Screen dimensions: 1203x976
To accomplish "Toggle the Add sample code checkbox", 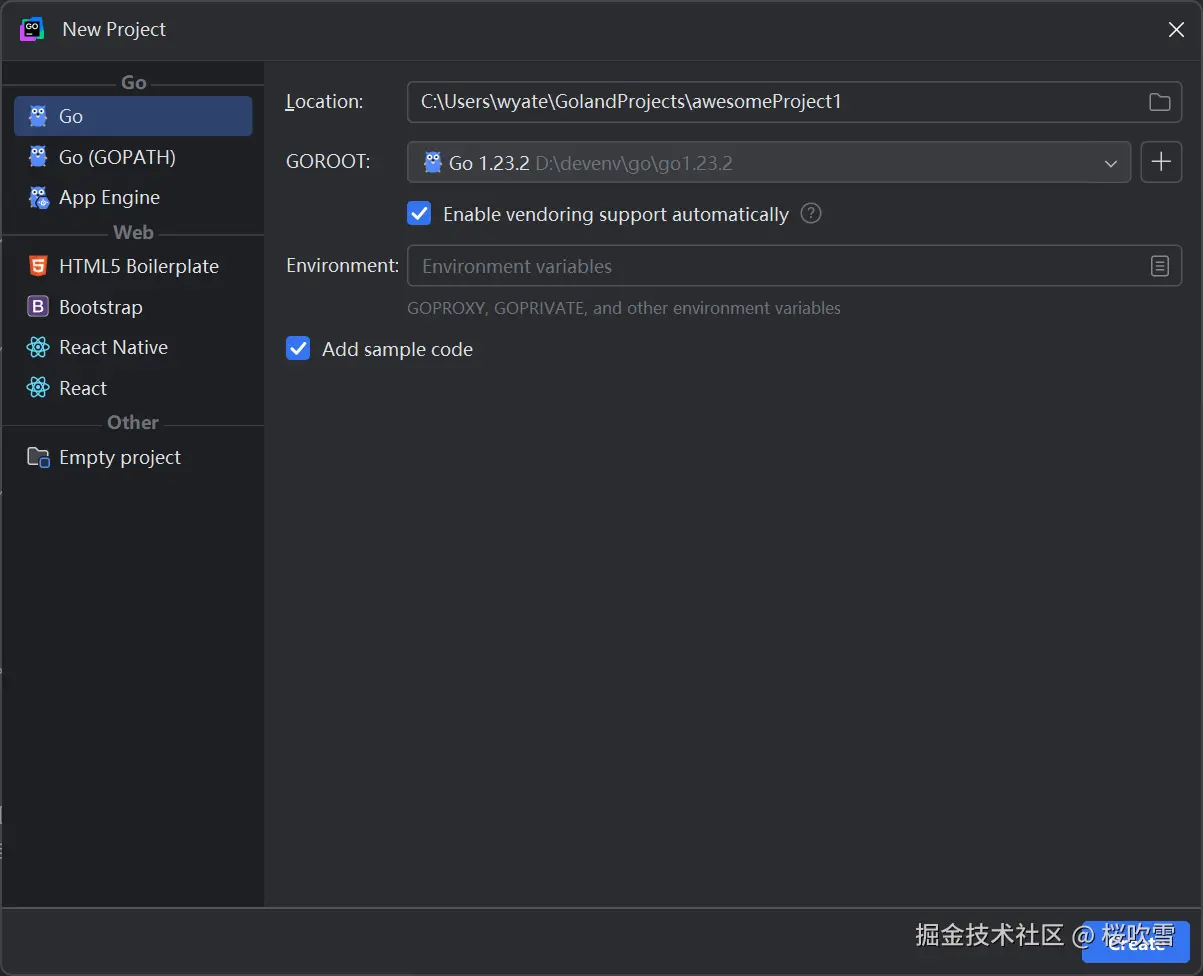I will tap(298, 349).
